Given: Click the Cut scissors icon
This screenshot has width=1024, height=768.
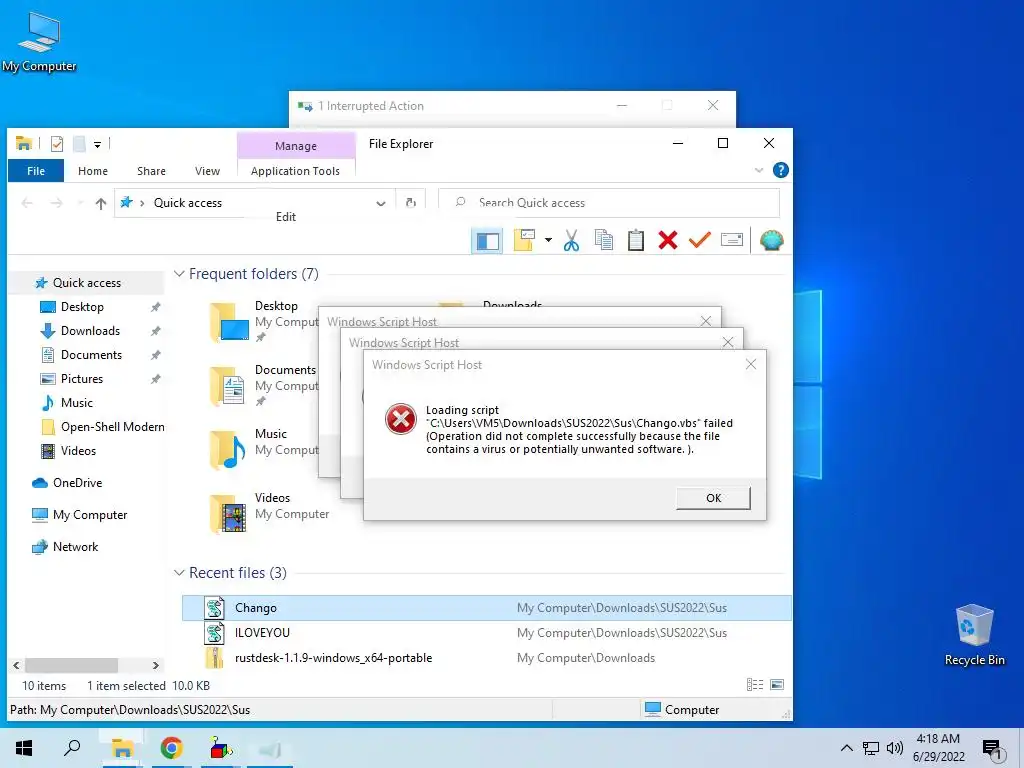Looking at the screenshot, I should pos(571,240).
